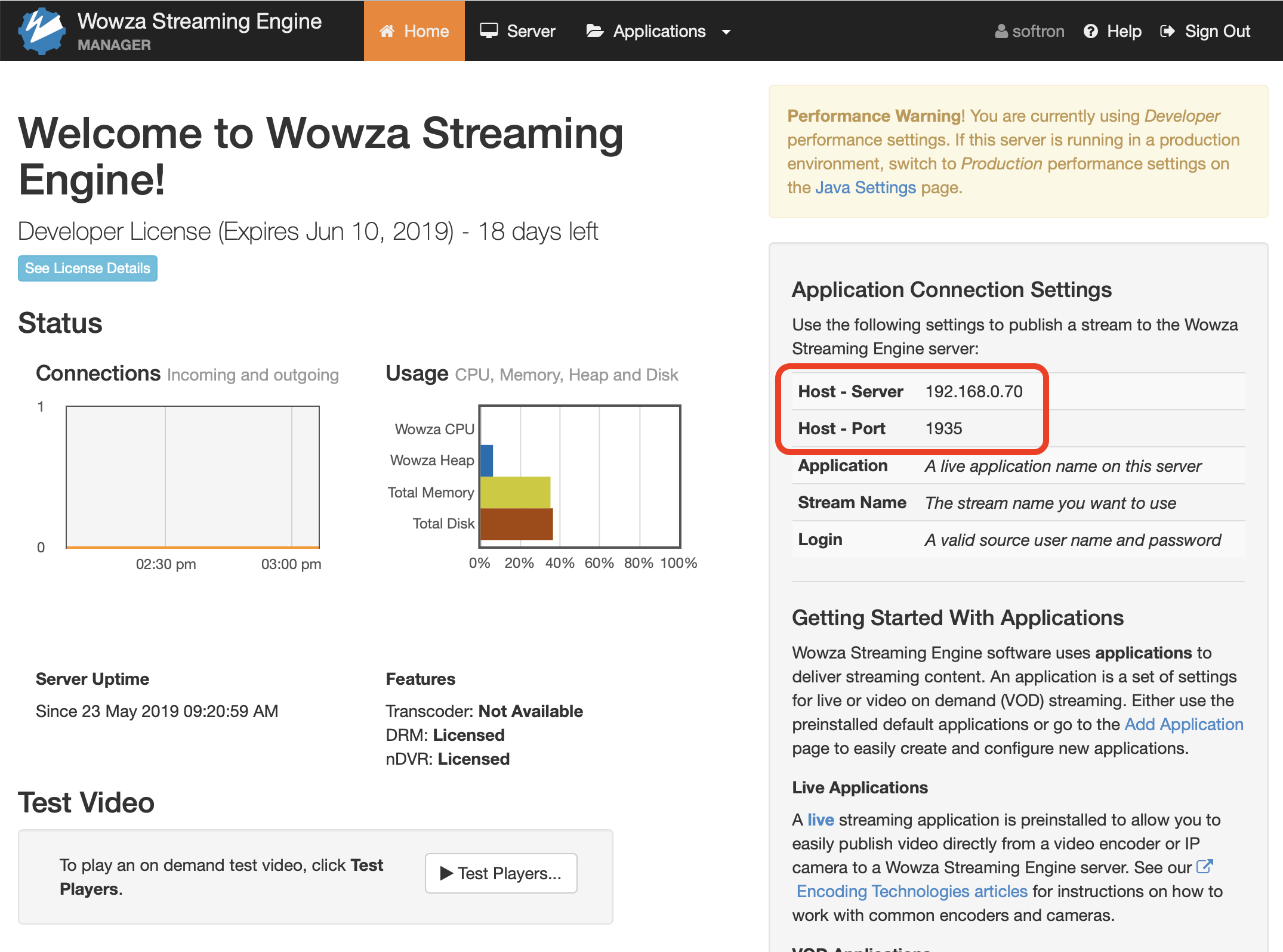Click the 'Host - Port' label
Screen dimensions: 1283x952
pyautogui.click(x=842, y=428)
